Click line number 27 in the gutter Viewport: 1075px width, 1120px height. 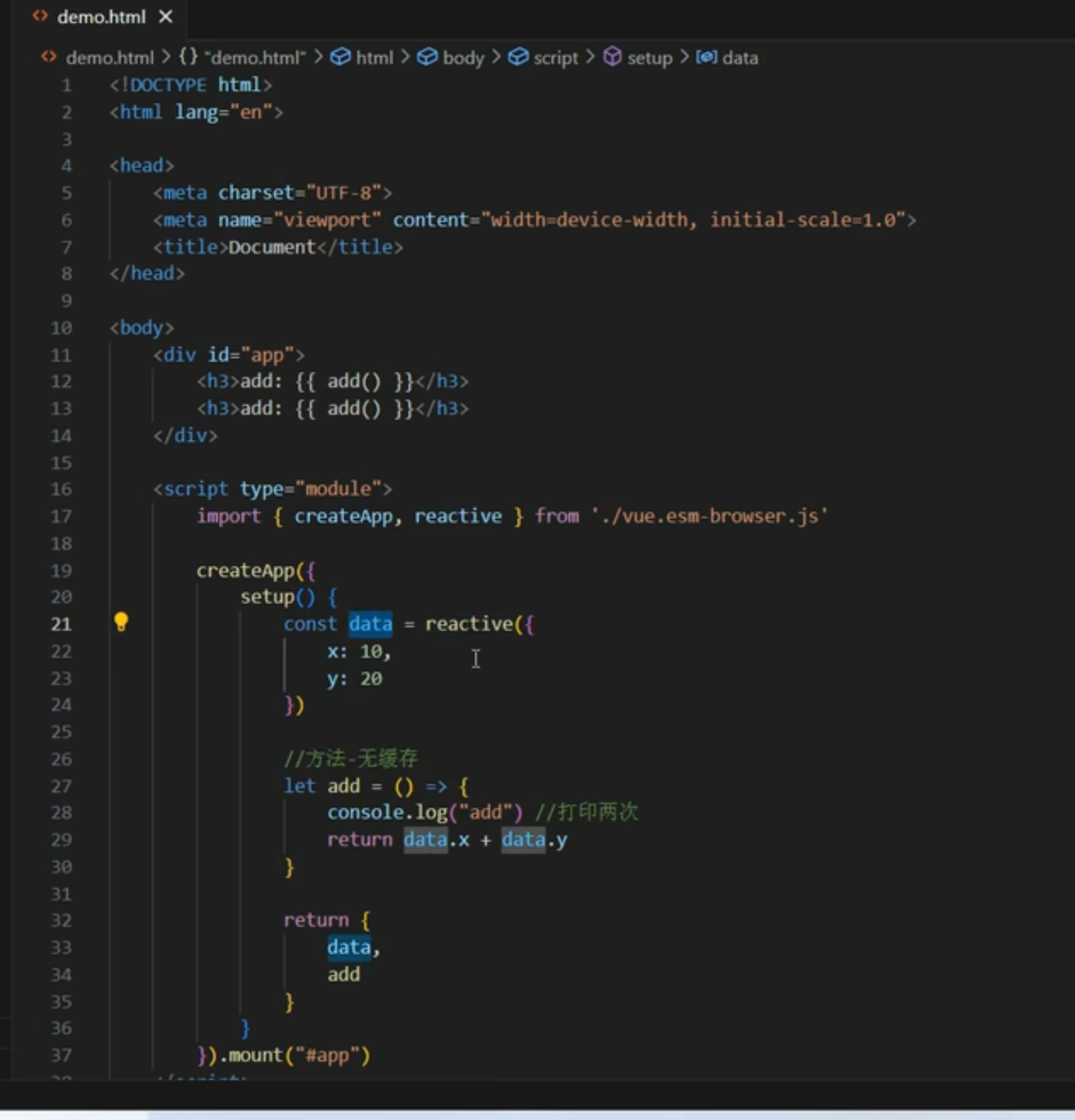[x=61, y=786]
